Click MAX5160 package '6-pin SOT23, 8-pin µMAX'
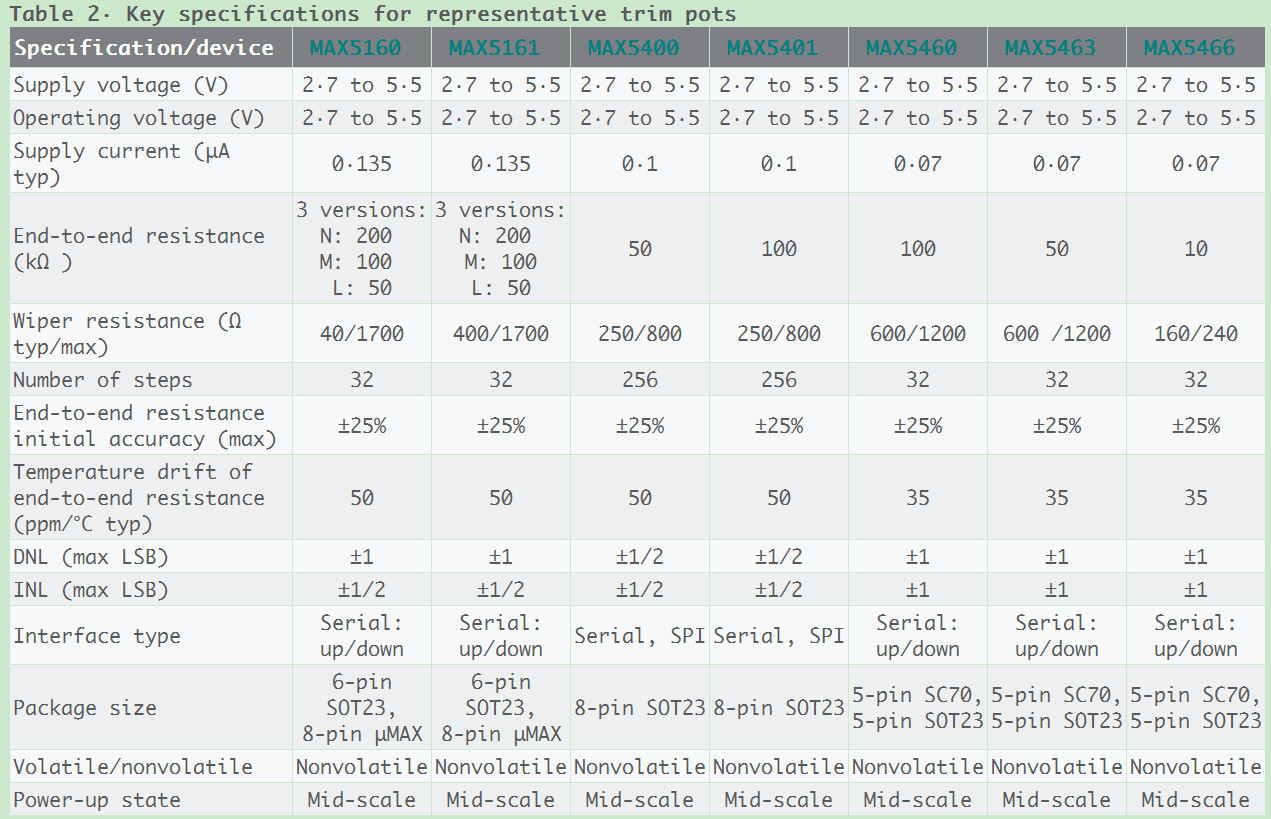Viewport: 1271px width, 819px height. pos(362,708)
